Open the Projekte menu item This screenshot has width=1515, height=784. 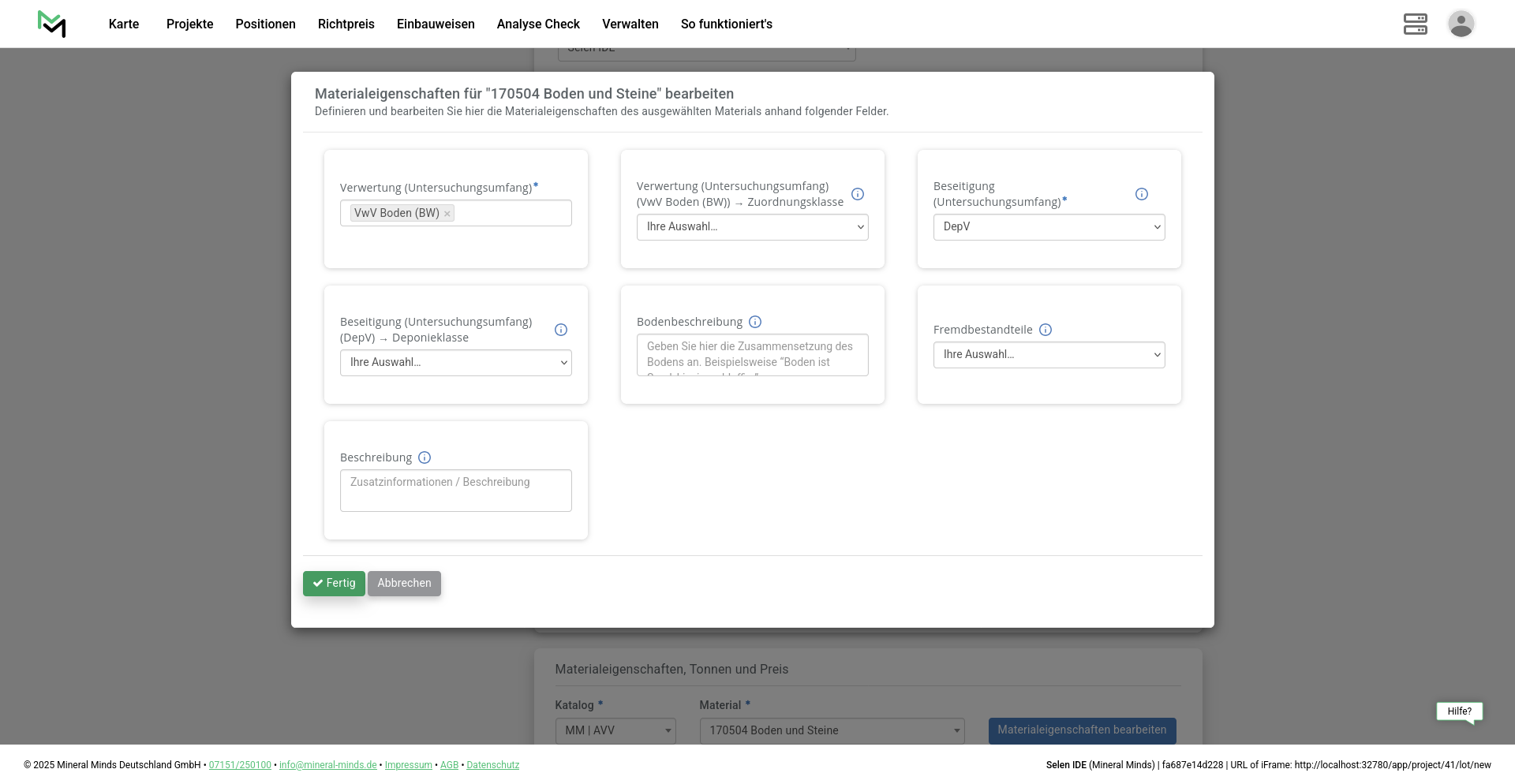(189, 24)
